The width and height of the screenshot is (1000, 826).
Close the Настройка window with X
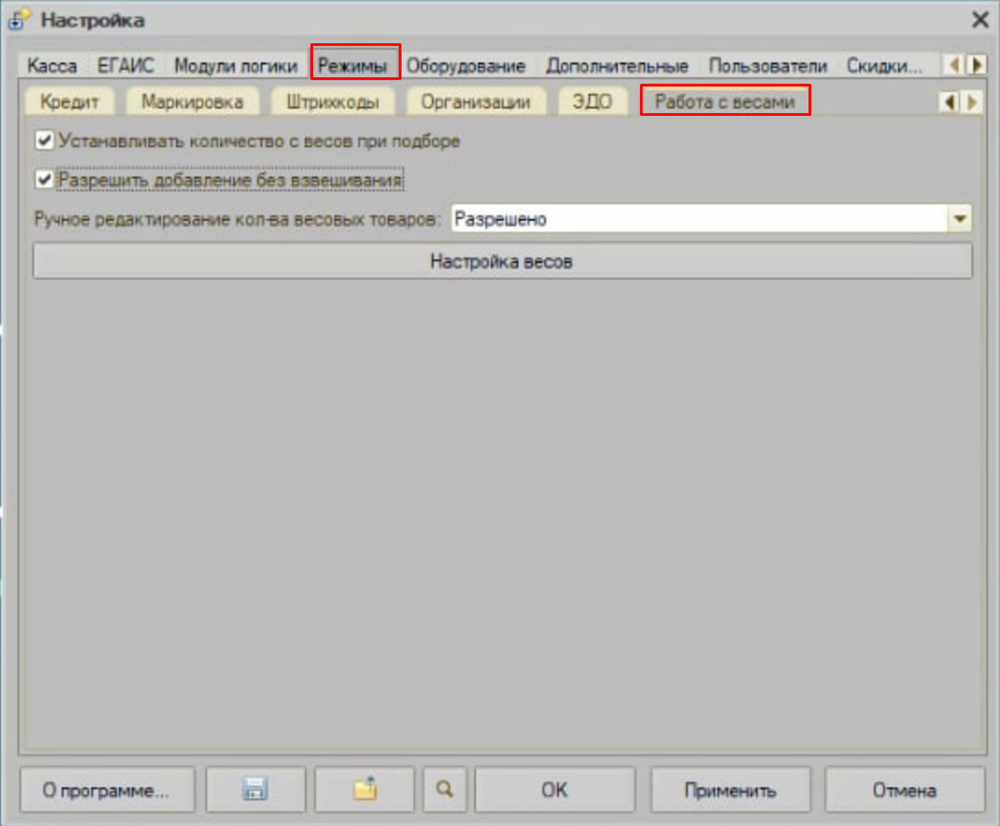(x=979, y=19)
